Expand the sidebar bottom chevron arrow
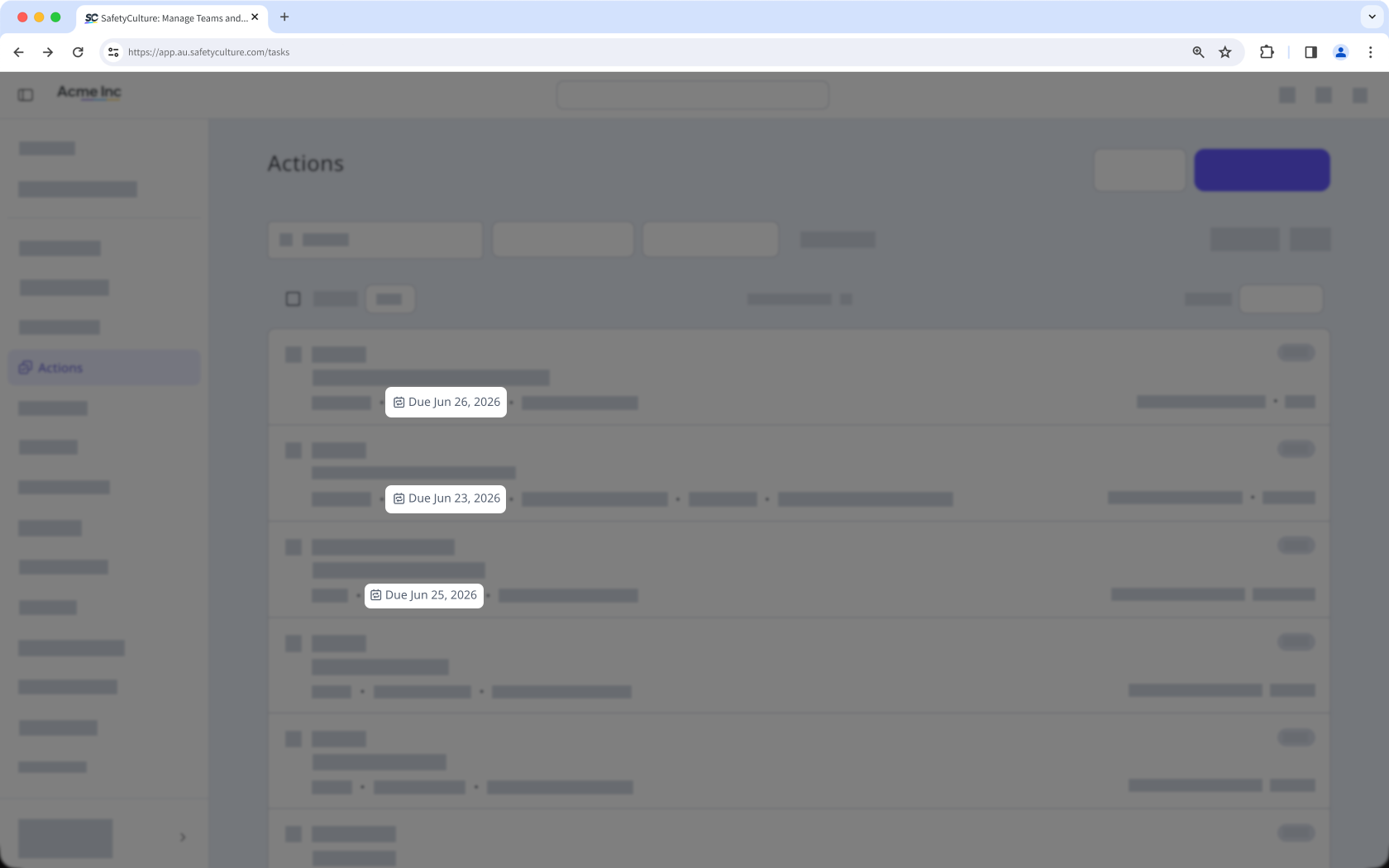 point(183,837)
